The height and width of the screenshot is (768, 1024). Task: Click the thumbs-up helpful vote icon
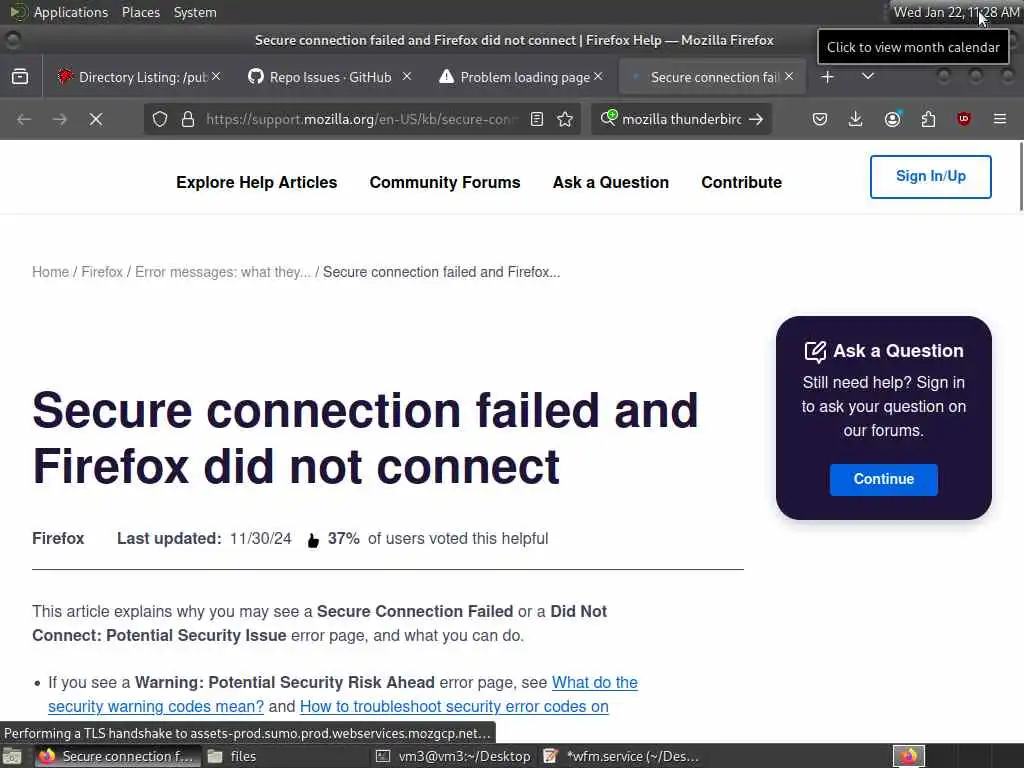(313, 540)
